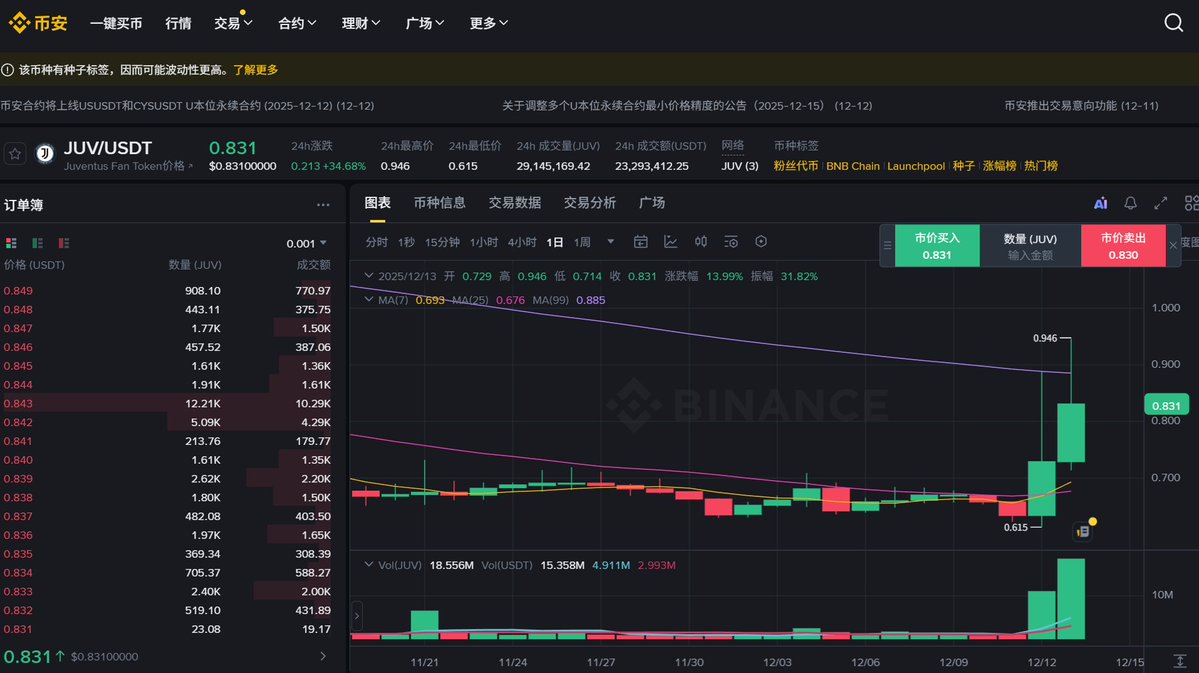
Task: Click the 粉丝代币 tag
Action: tap(795, 166)
